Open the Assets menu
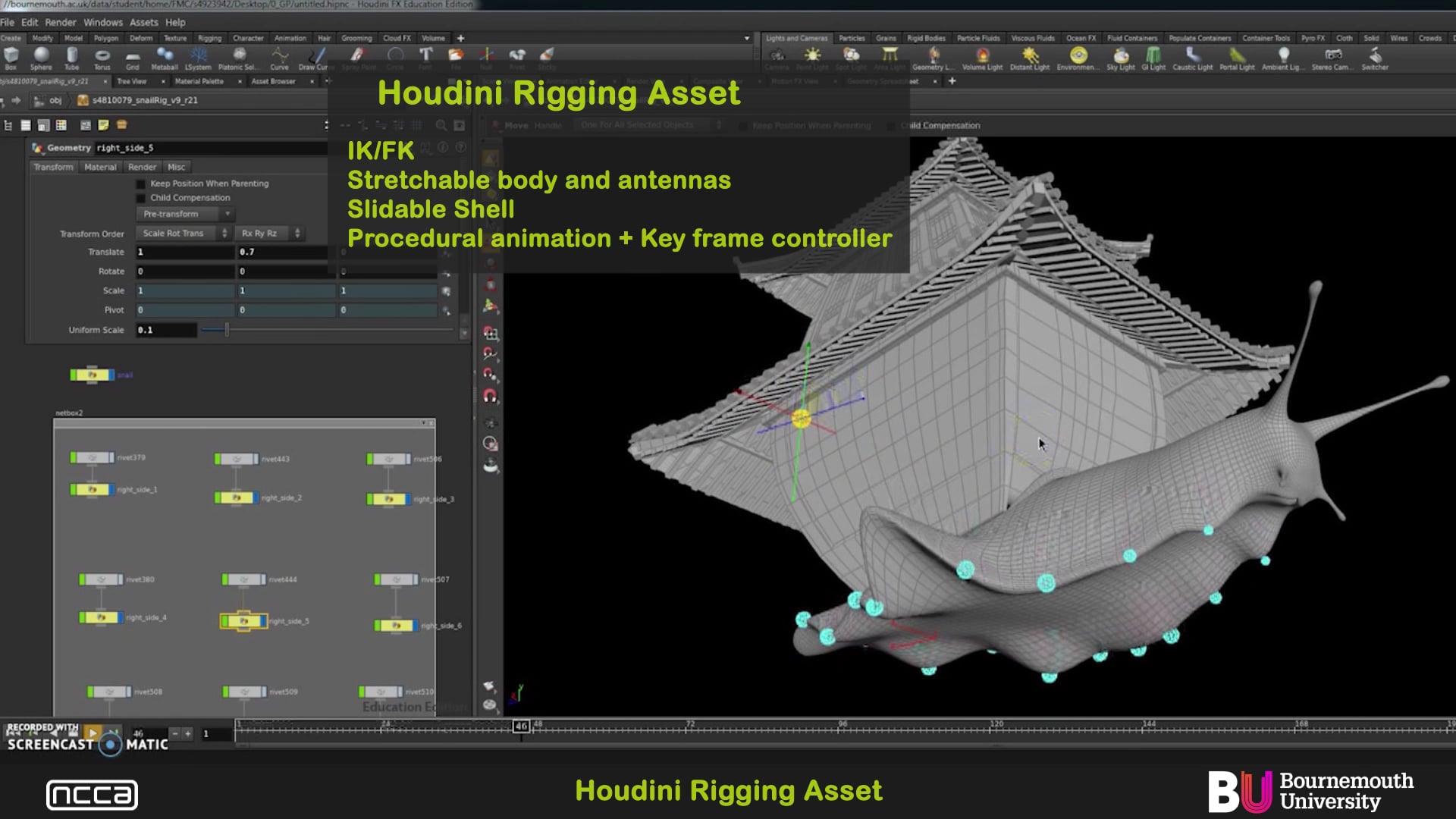1456x819 pixels. (x=144, y=22)
